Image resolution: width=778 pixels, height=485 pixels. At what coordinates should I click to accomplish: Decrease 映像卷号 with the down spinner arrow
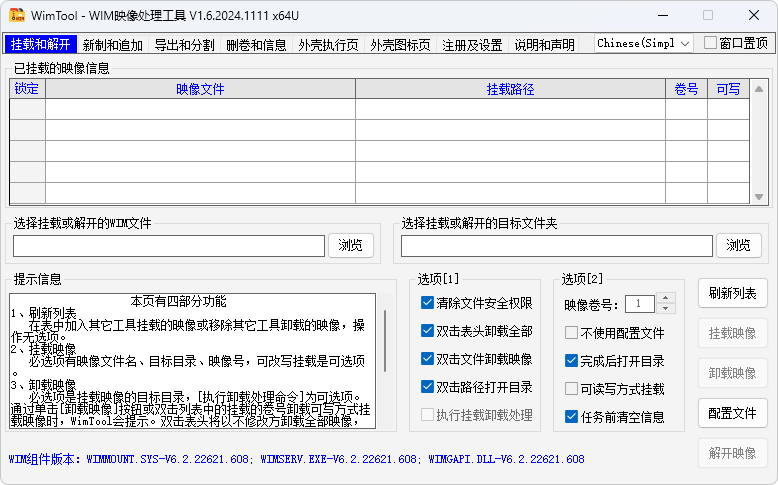665,308
